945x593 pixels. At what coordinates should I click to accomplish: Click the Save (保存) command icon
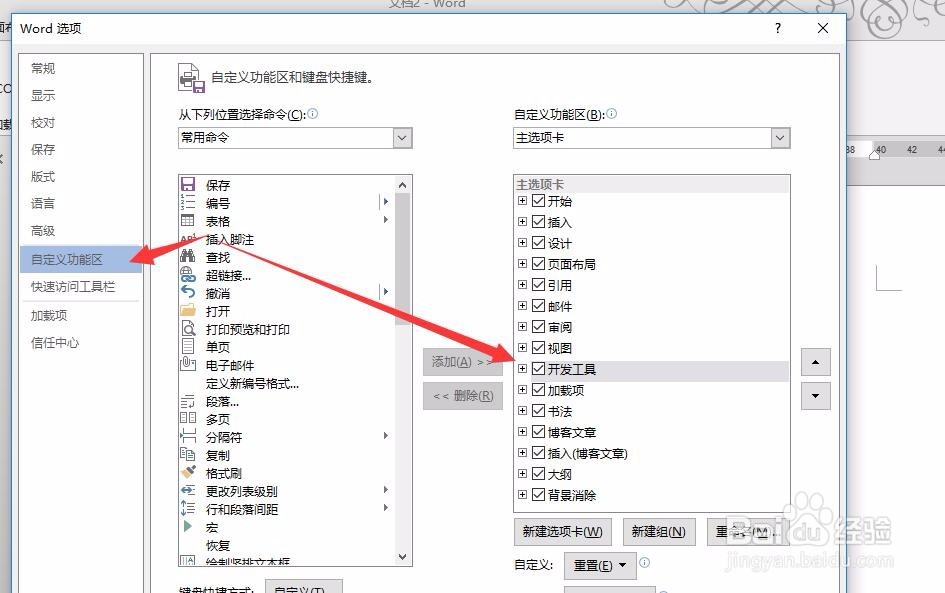coord(188,184)
